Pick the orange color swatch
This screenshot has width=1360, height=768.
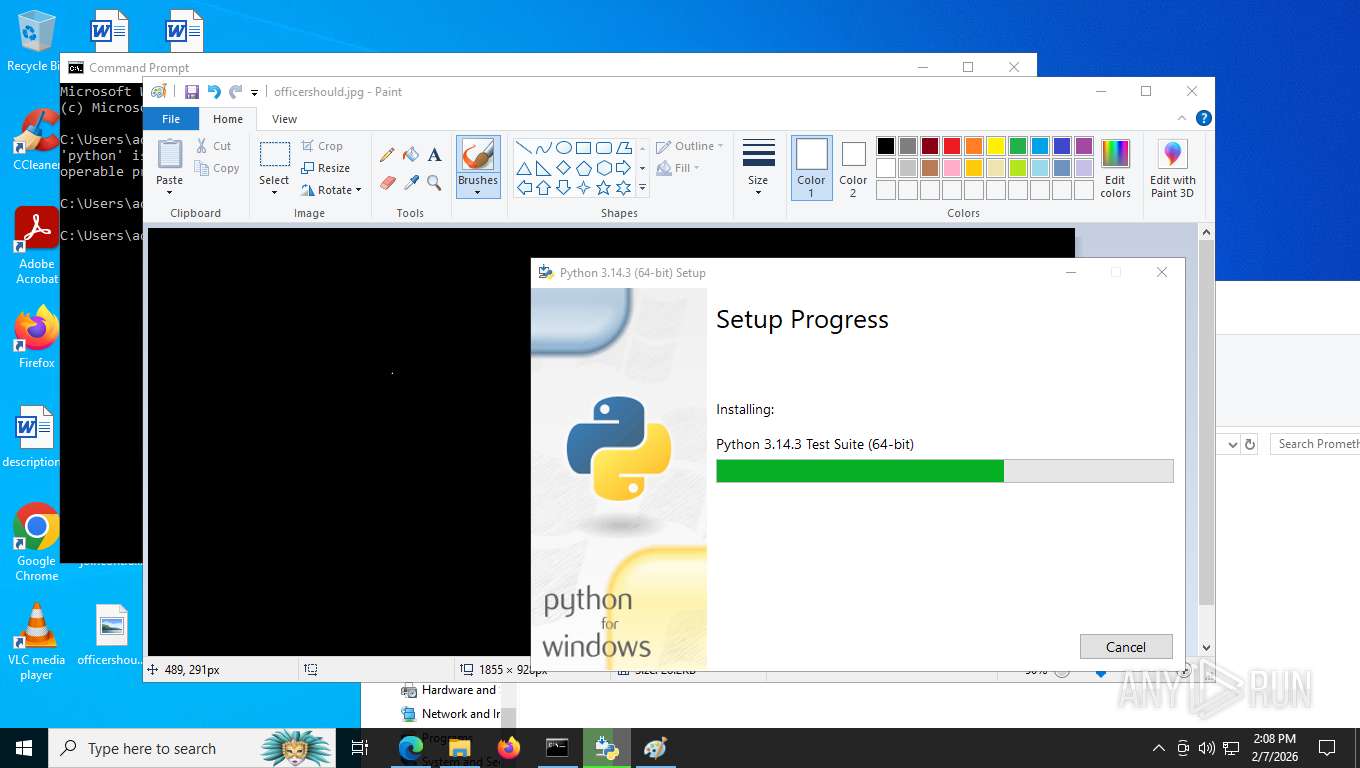click(974, 146)
